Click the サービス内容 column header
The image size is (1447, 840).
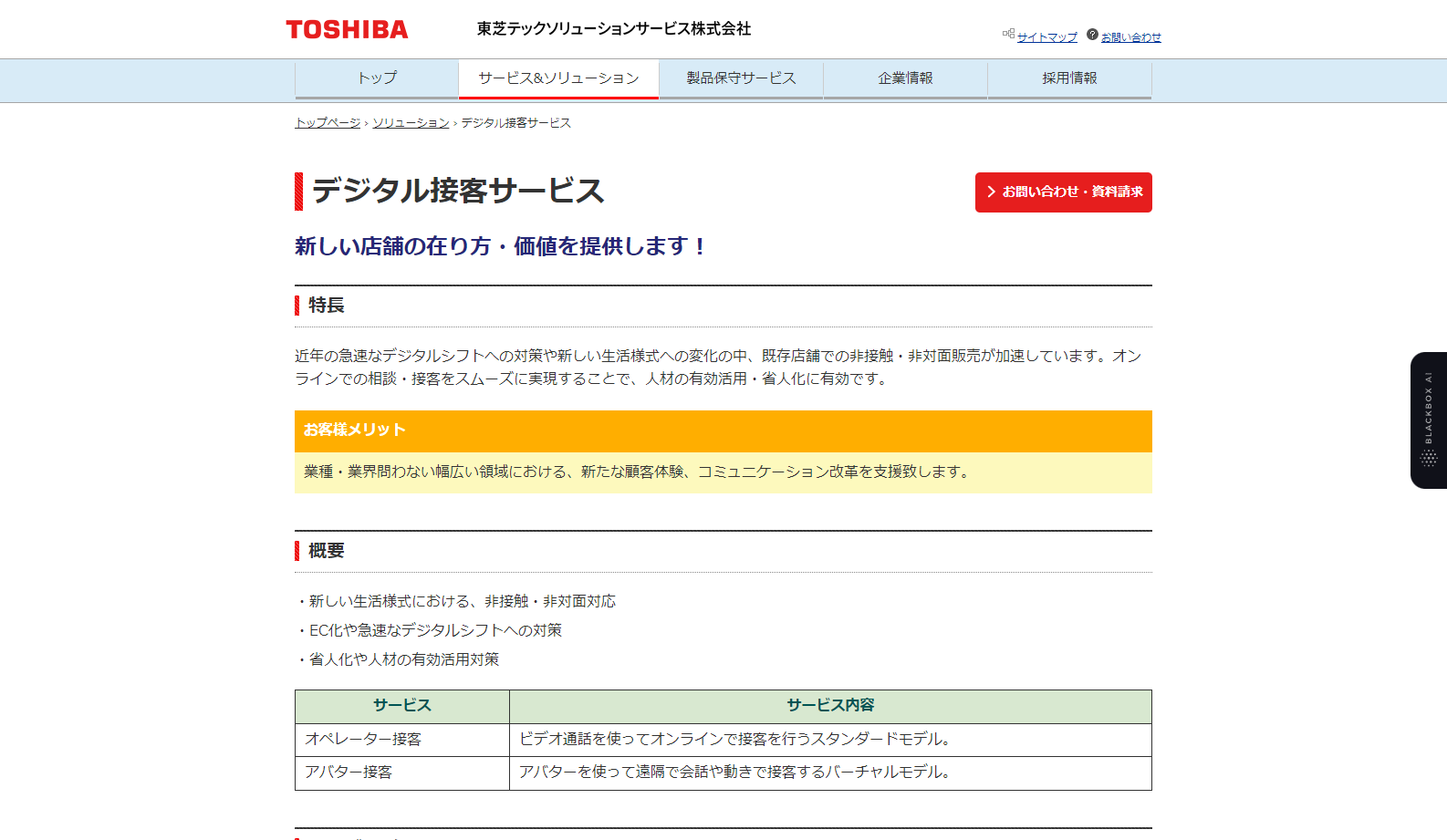point(830,706)
